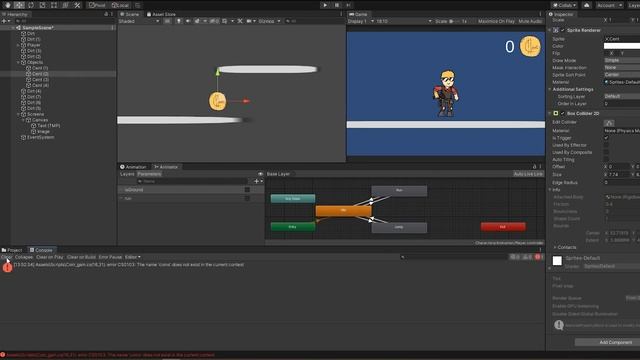640x360 pixels.
Task: Select EventSystem in Hierarchy
Action: pos(40,138)
